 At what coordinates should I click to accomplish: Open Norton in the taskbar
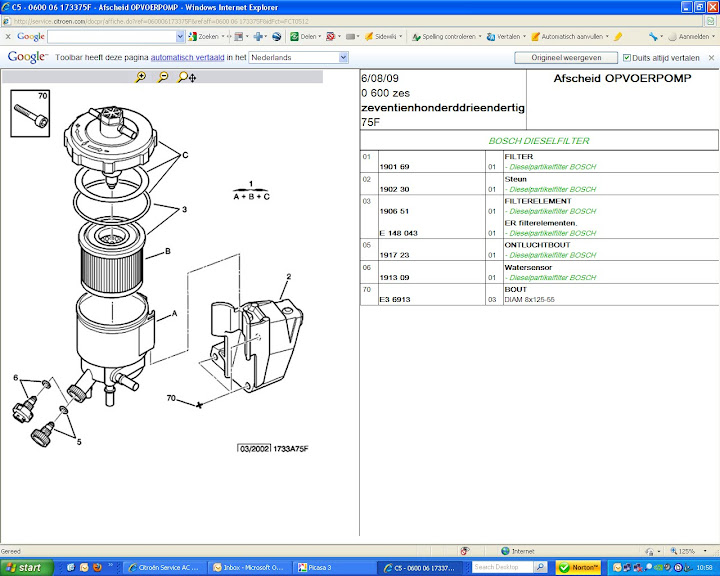[579, 568]
